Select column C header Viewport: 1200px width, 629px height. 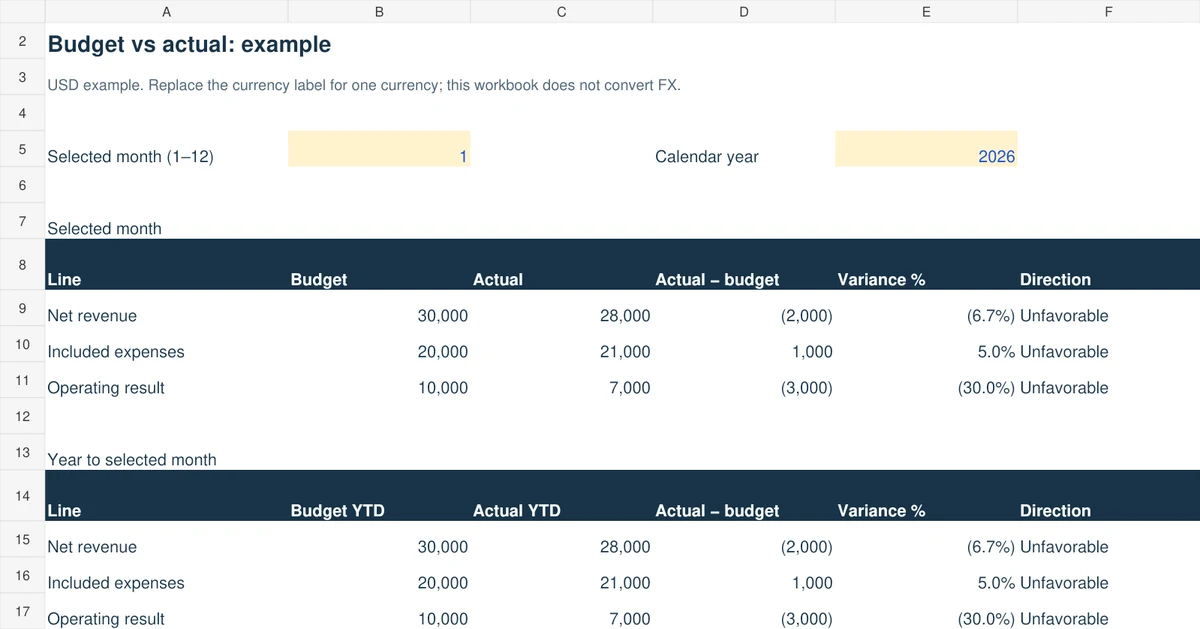point(561,12)
